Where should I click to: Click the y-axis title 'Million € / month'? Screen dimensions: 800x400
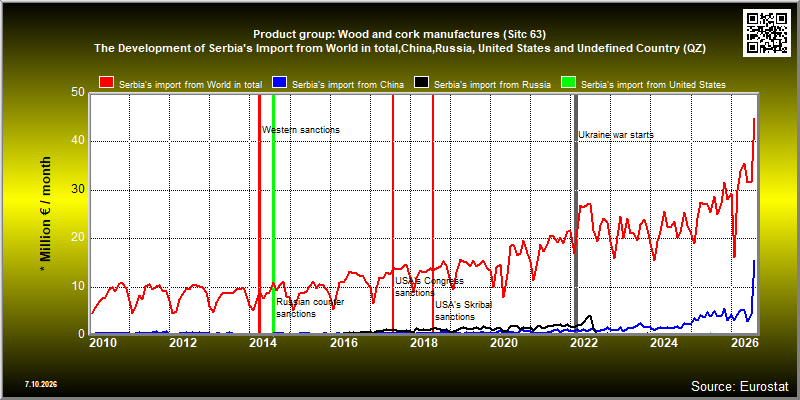46,214
